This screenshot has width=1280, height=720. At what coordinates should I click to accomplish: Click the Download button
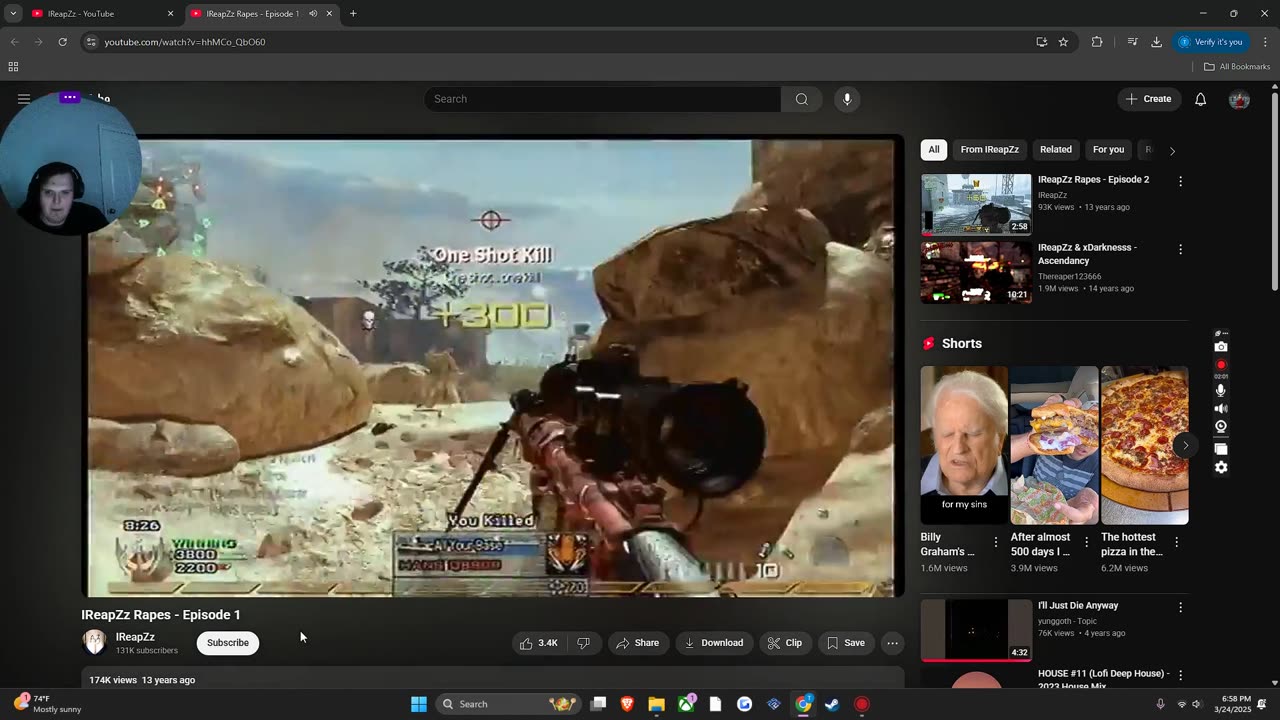click(714, 643)
